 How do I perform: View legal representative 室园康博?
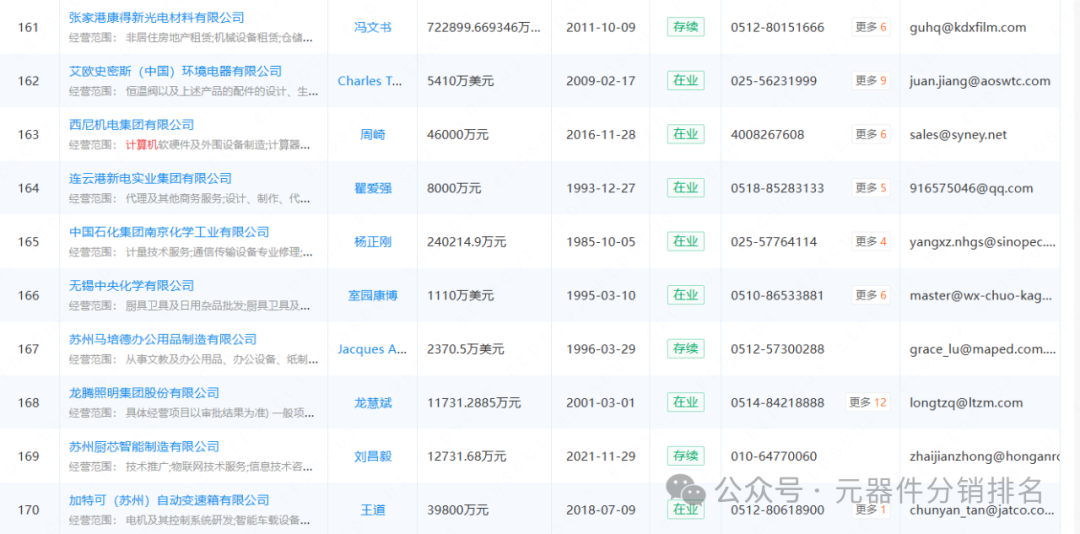(373, 296)
